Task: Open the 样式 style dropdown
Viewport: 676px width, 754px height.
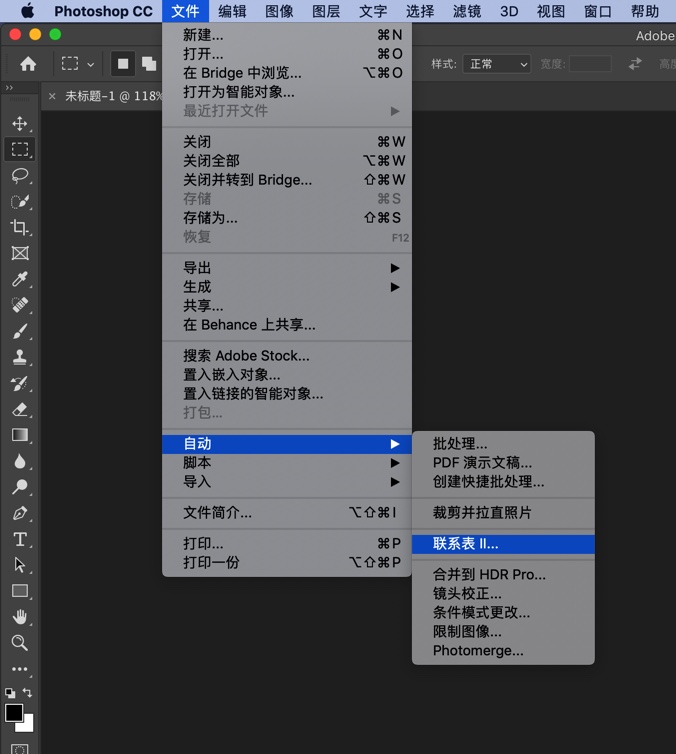Action: 496,64
